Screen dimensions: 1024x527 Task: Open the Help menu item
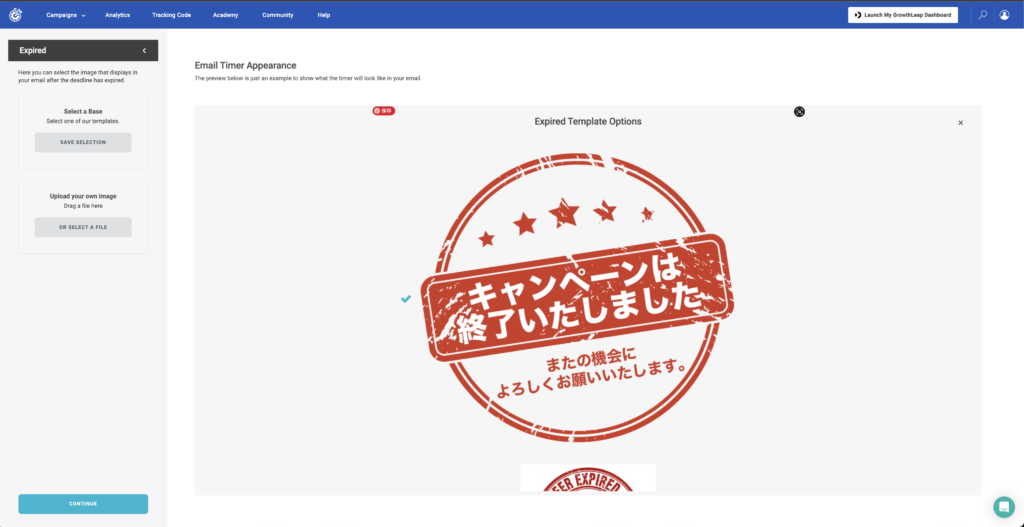pos(324,15)
